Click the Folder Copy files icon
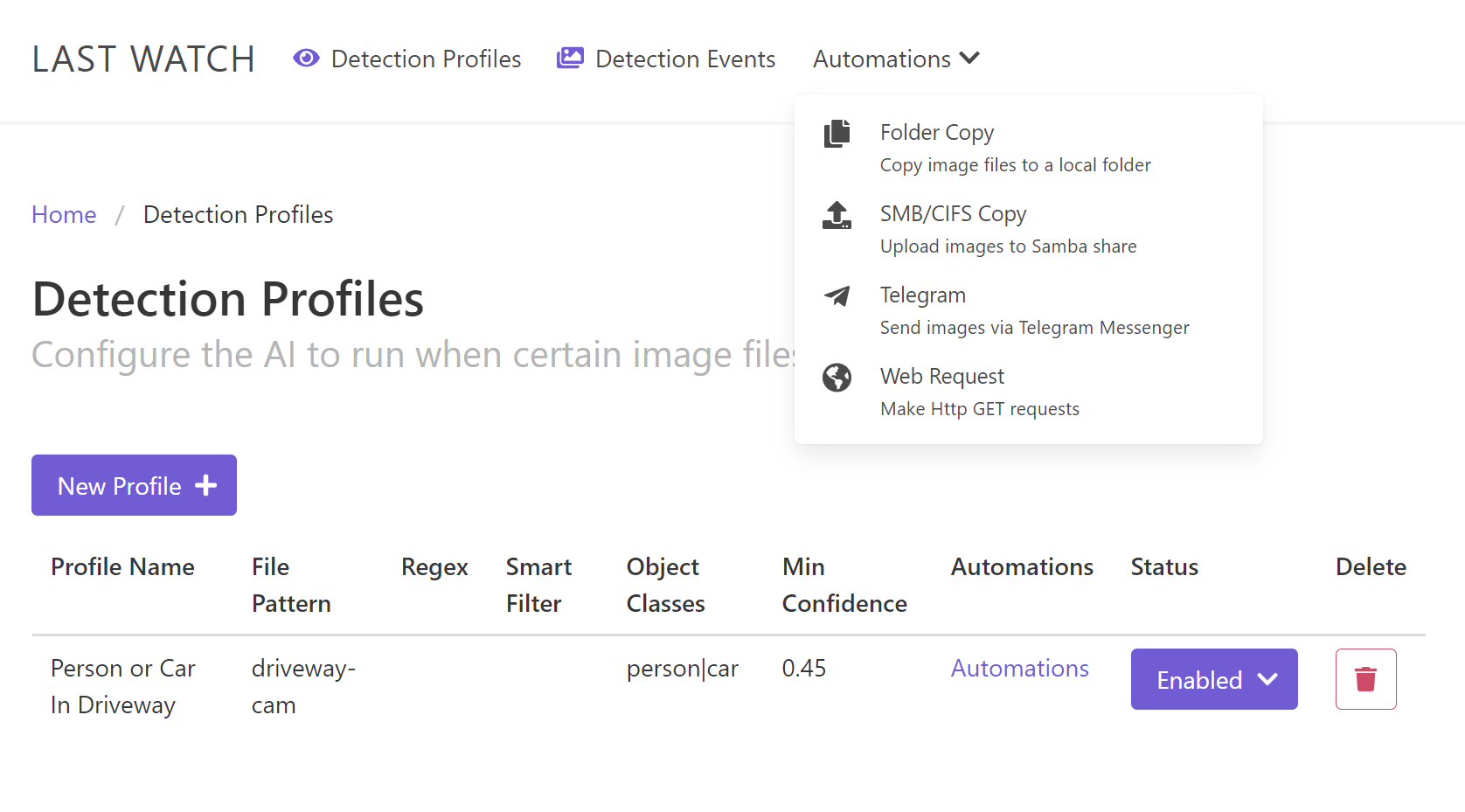This screenshot has width=1465, height=812. click(x=837, y=134)
